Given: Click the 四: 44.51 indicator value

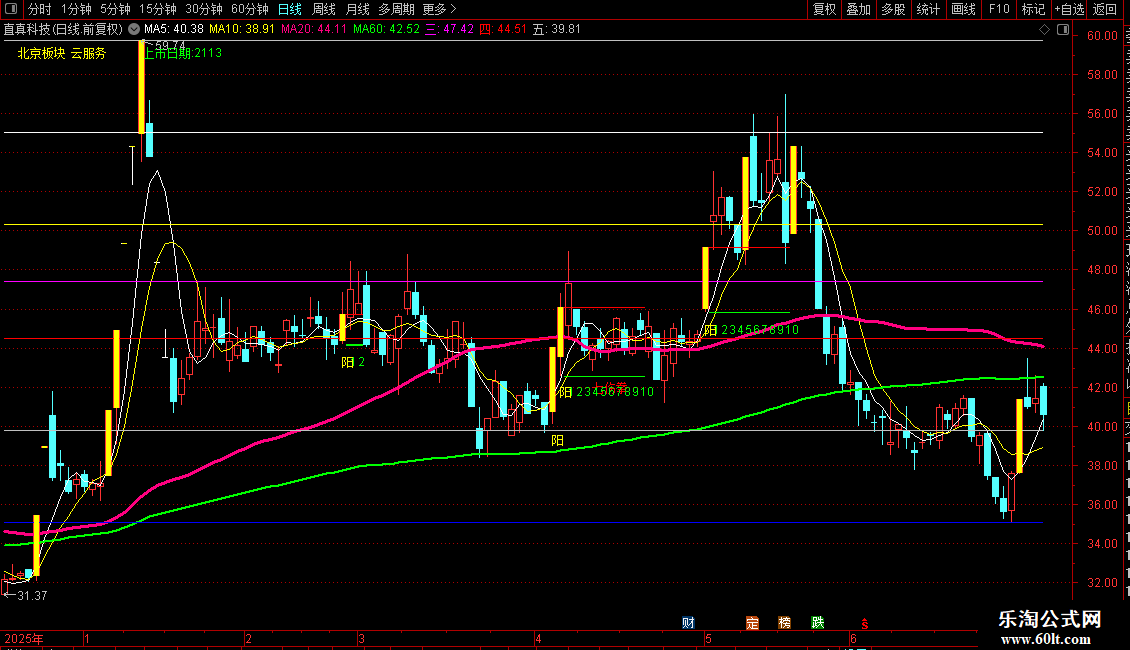Looking at the screenshot, I should point(503,29).
